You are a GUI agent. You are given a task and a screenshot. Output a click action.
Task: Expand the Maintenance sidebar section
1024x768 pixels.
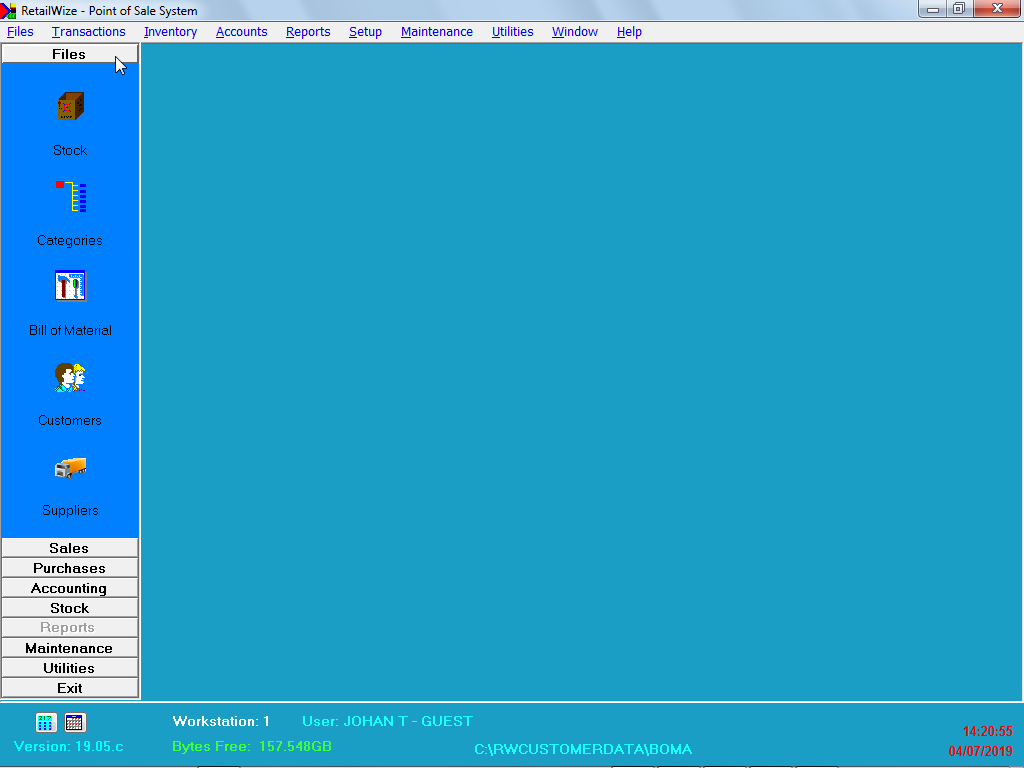69,648
